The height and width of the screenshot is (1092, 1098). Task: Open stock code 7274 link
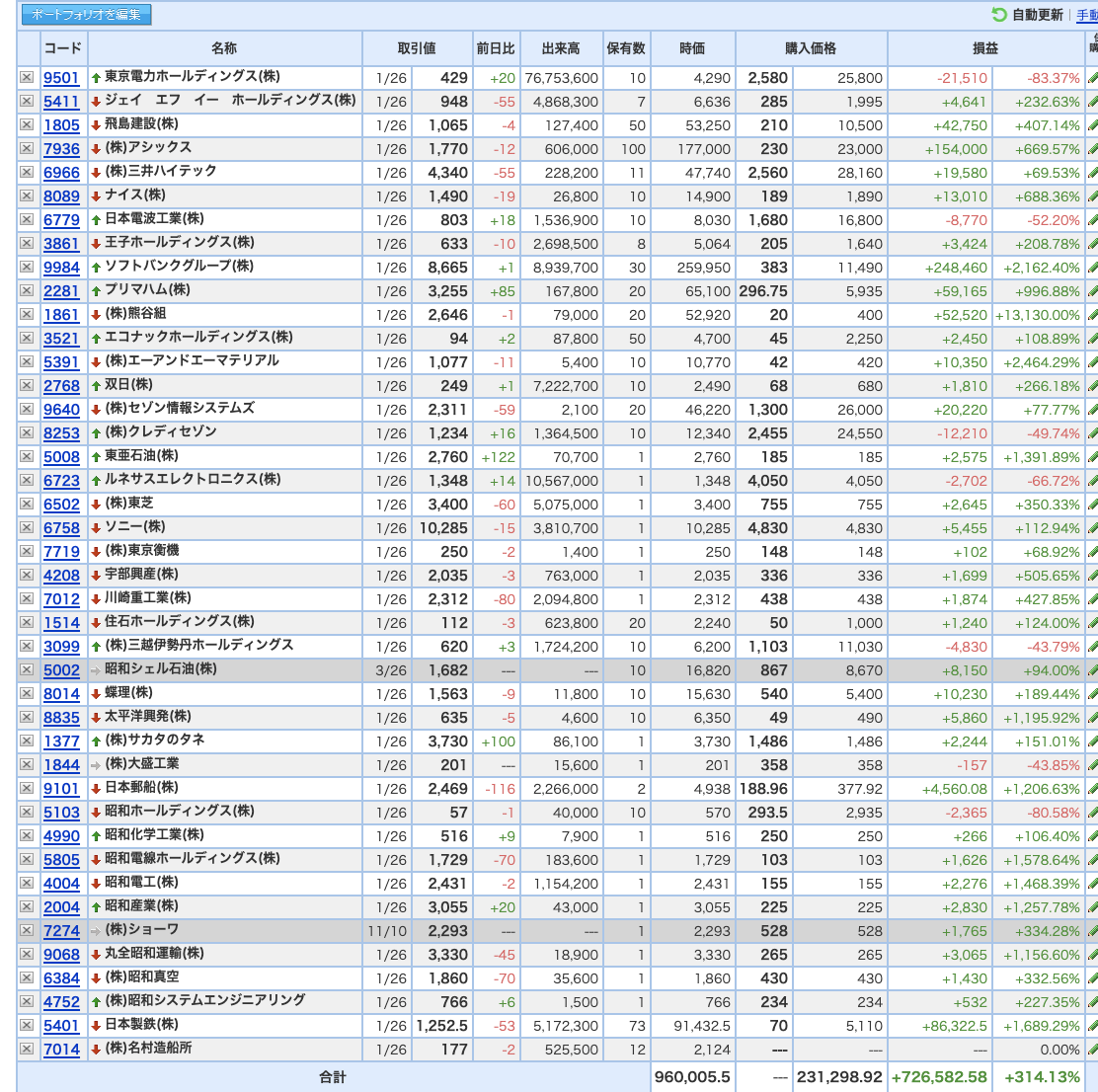pyautogui.click(x=61, y=931)
